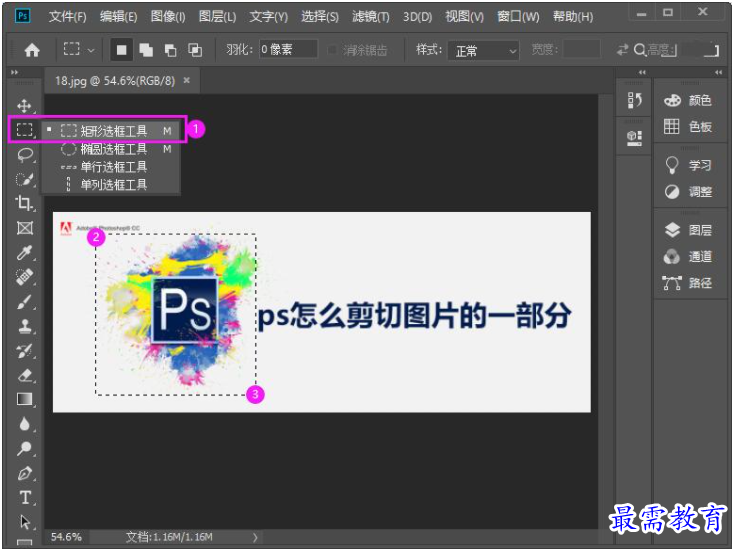733x550 pixels.
Task: Choose Subtract from selection mode
Action: 171,50
